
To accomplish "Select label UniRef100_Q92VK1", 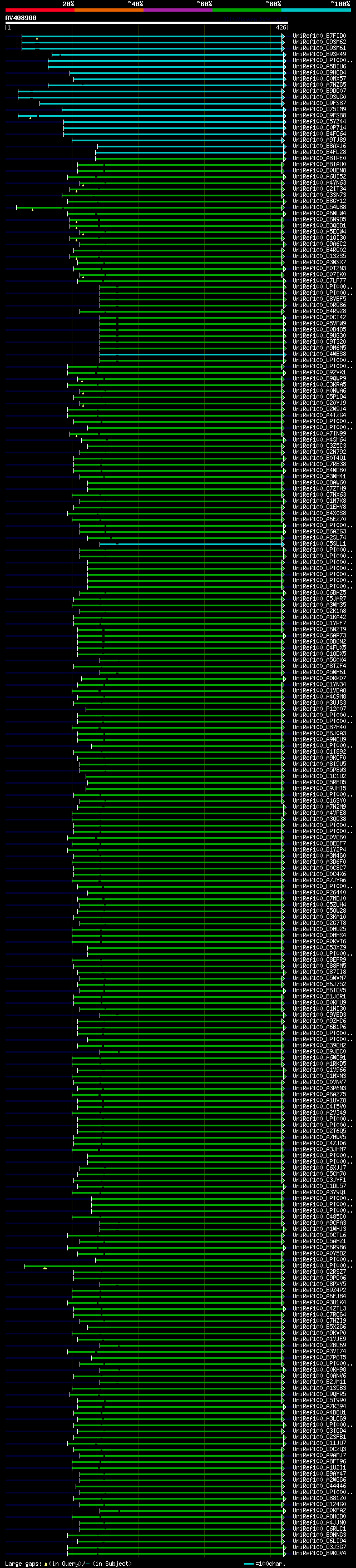I will tap(319, 372).
